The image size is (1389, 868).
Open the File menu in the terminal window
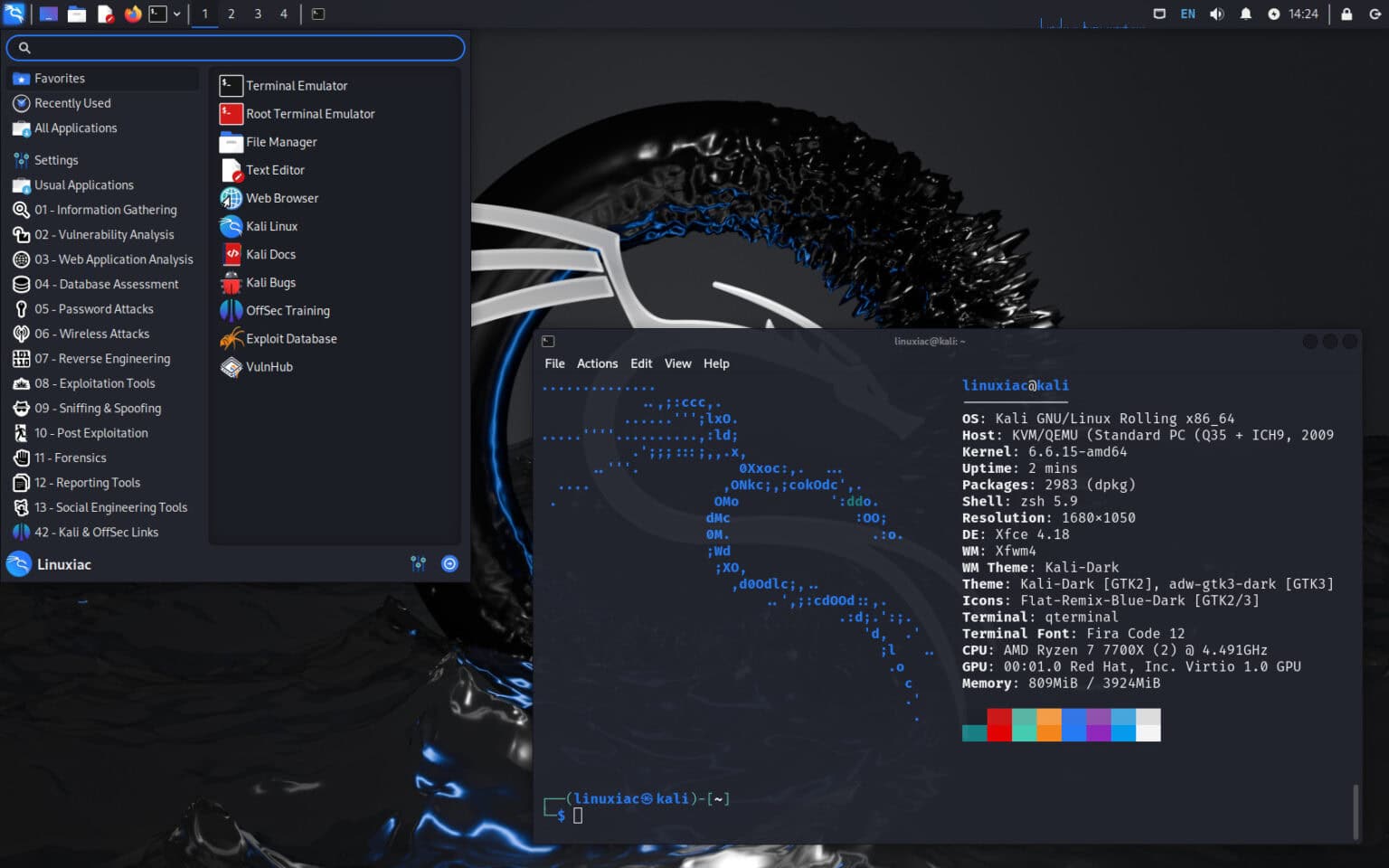(554, 363)
